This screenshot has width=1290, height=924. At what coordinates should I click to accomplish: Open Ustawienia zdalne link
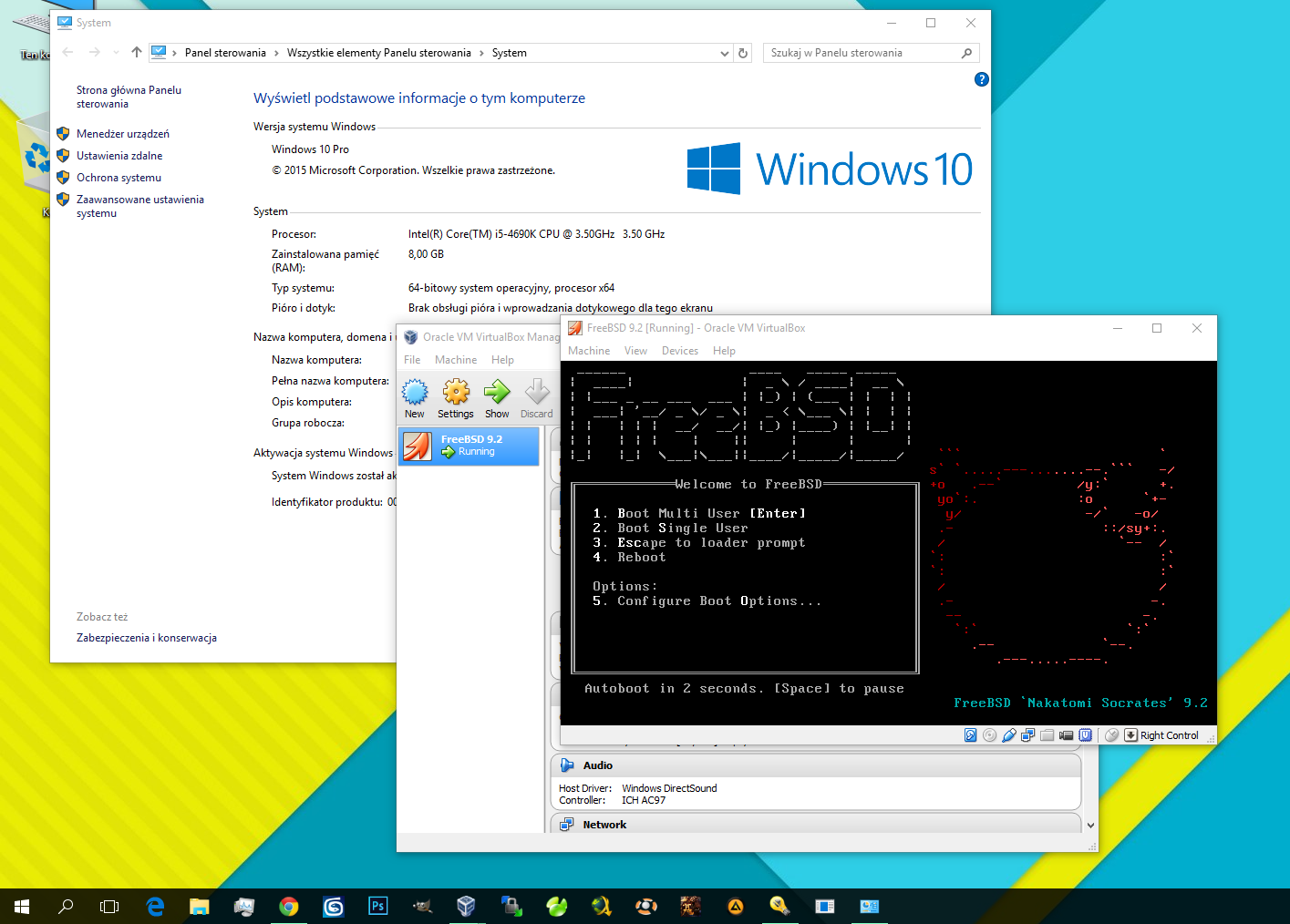tap(119, 156)
